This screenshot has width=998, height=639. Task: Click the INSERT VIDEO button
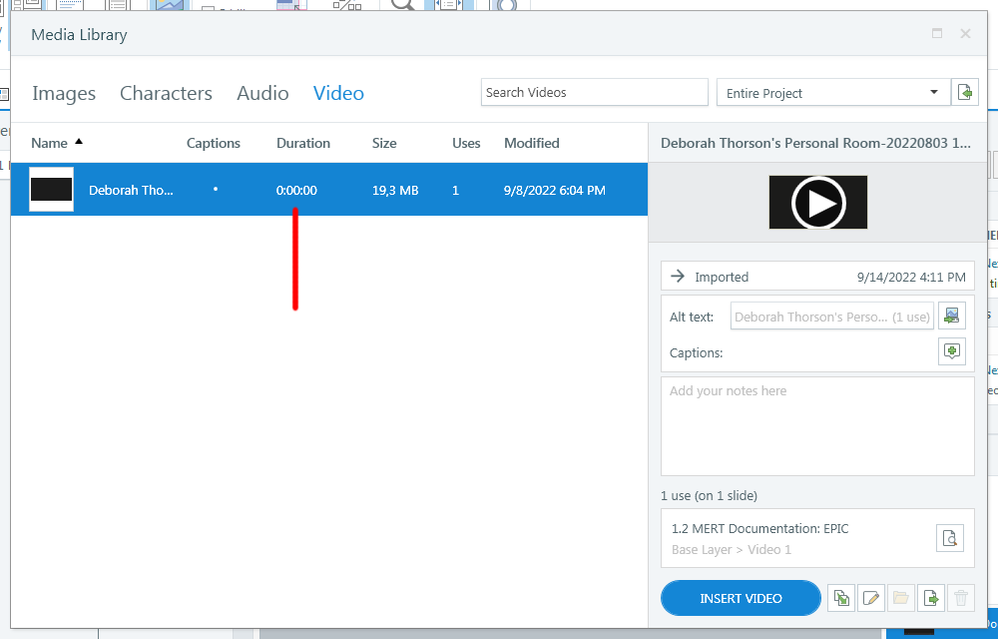coord(741,598)
